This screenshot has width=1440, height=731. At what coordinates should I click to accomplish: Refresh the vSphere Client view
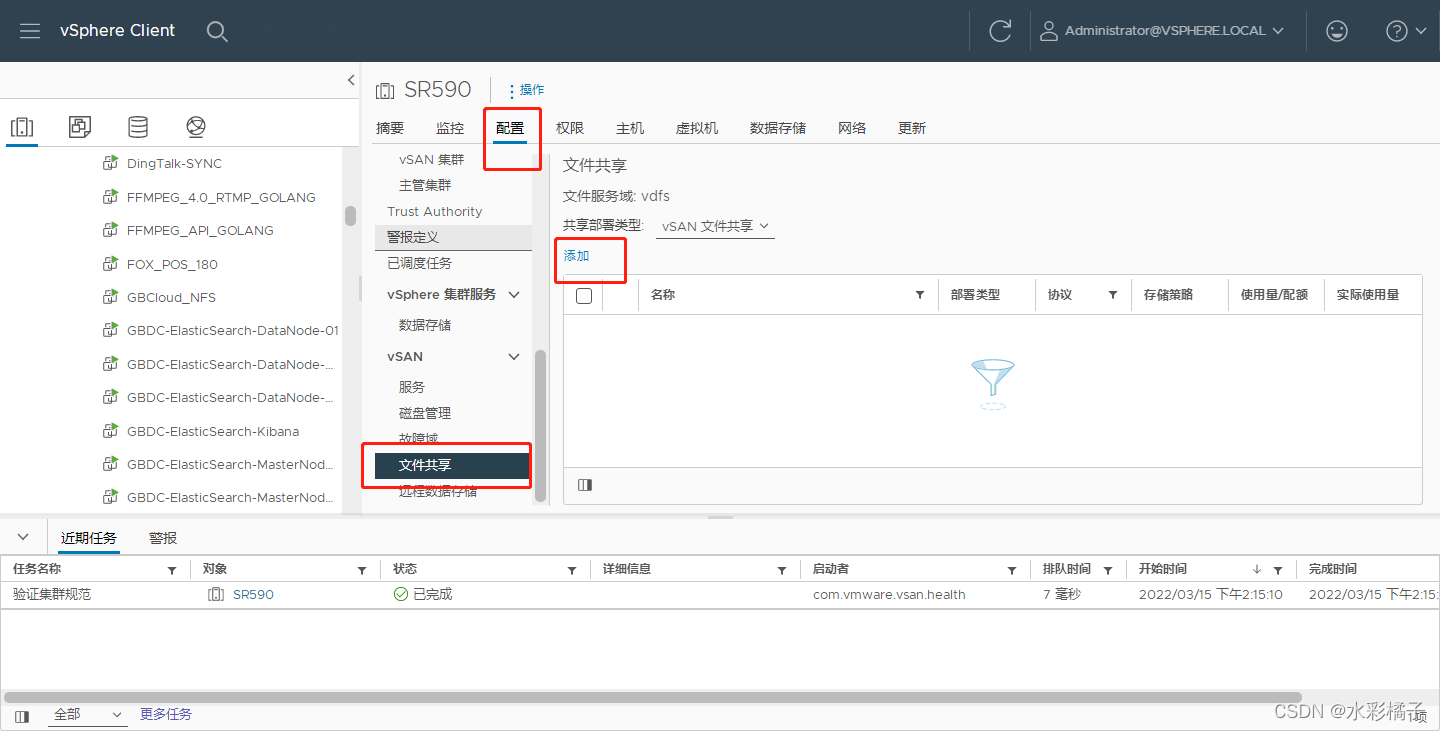point(1000,31)
